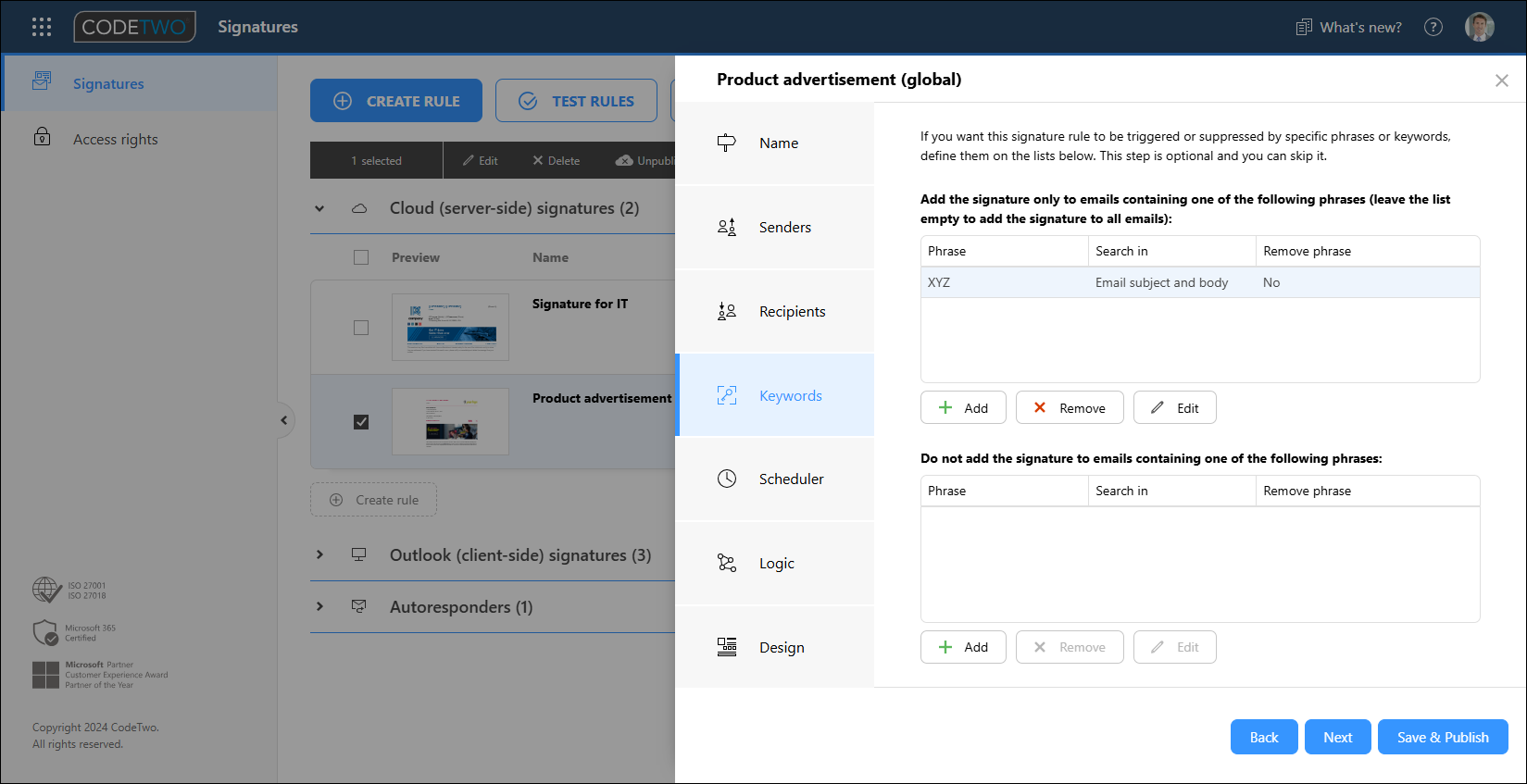The width and height of the screenshot is (1527, 784).
Task: Click the Signatures sidebar icon
Action: 42,81
